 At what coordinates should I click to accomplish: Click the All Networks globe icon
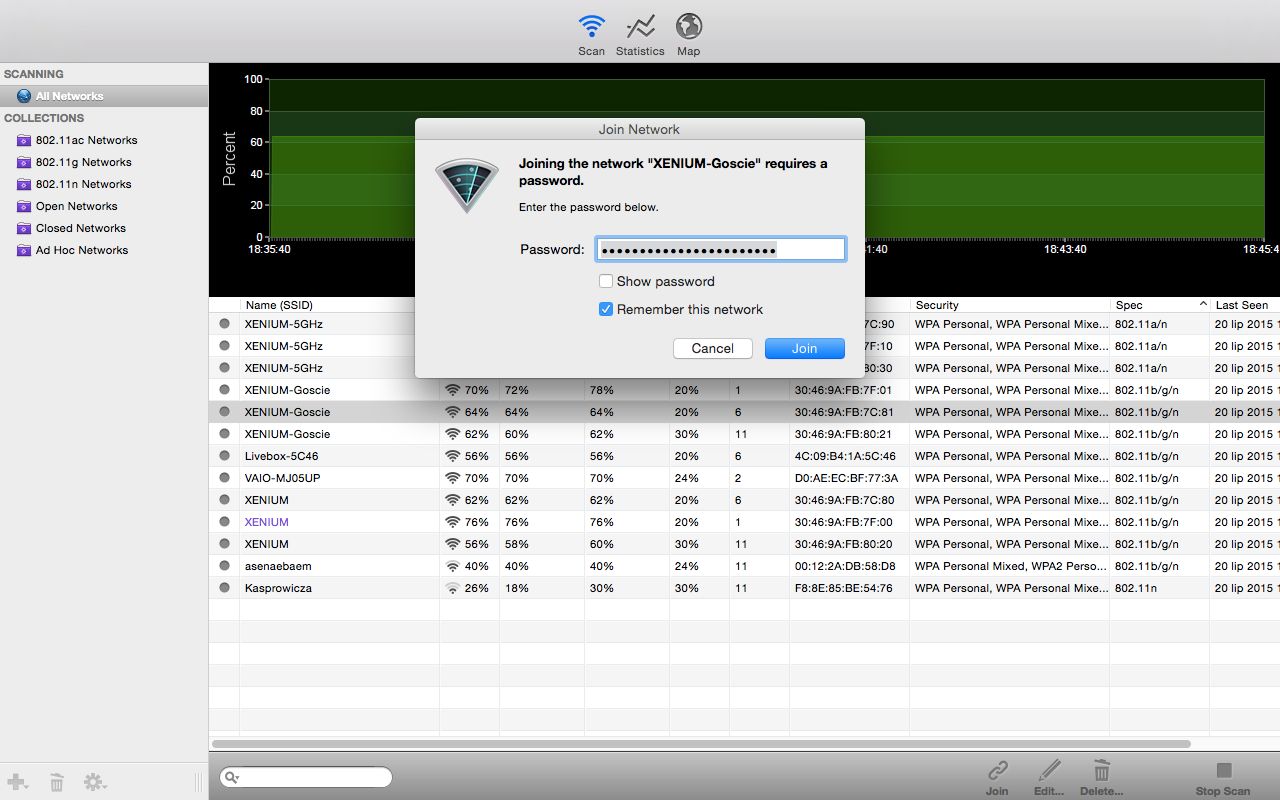(24, 96)
